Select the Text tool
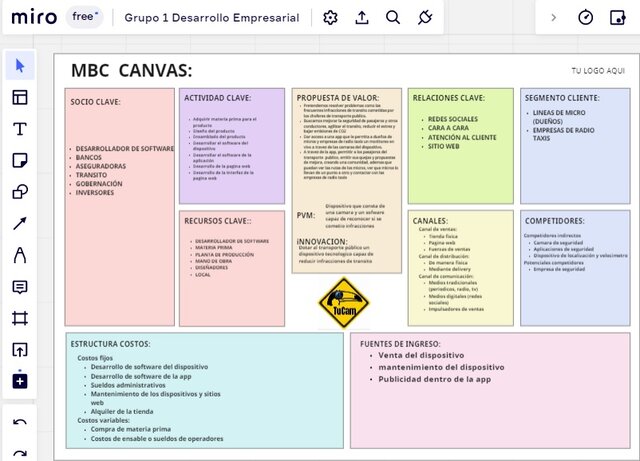The width and height of the screenshot is (640, 461). (x=20, y=129)
